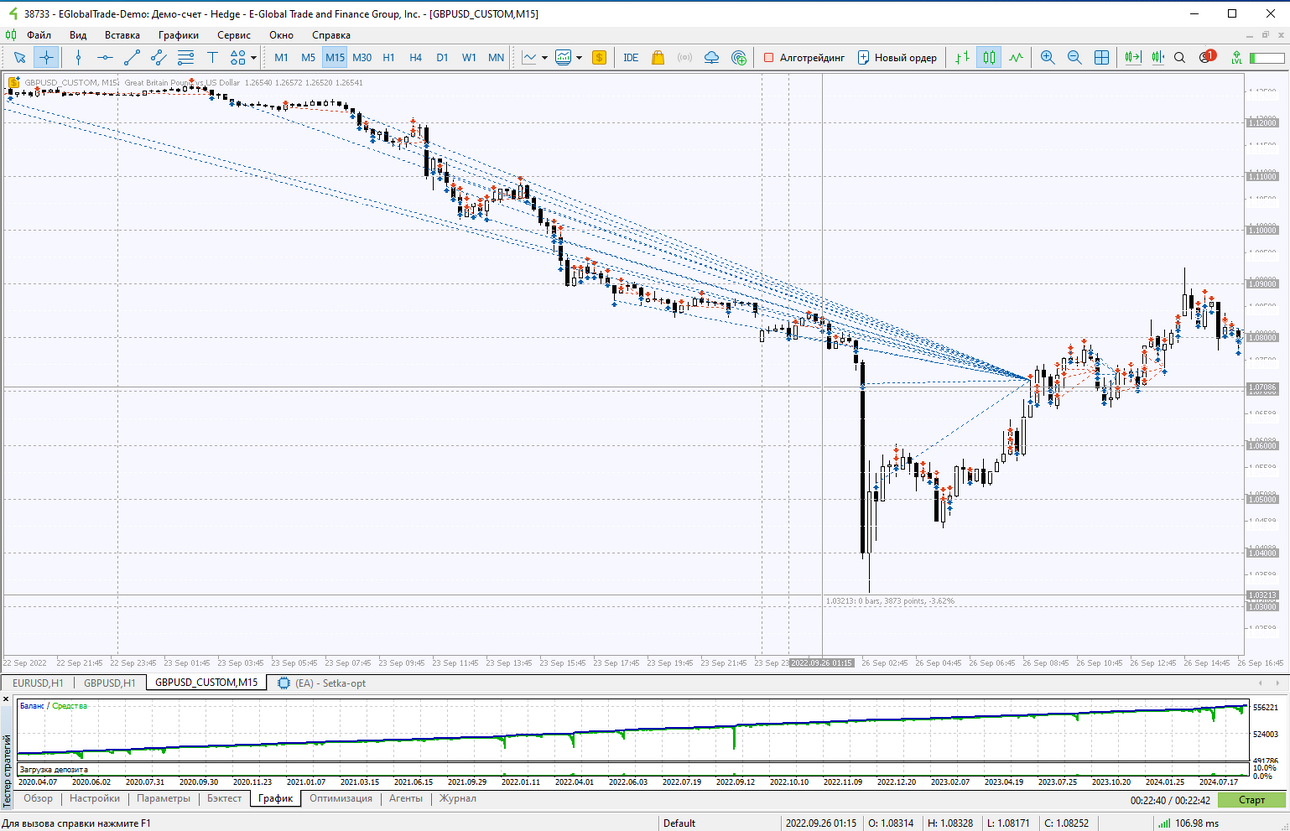This screenshot has width=1290, height=831.
Task: Open the Журнал tester tab
Action: point(458,799)
